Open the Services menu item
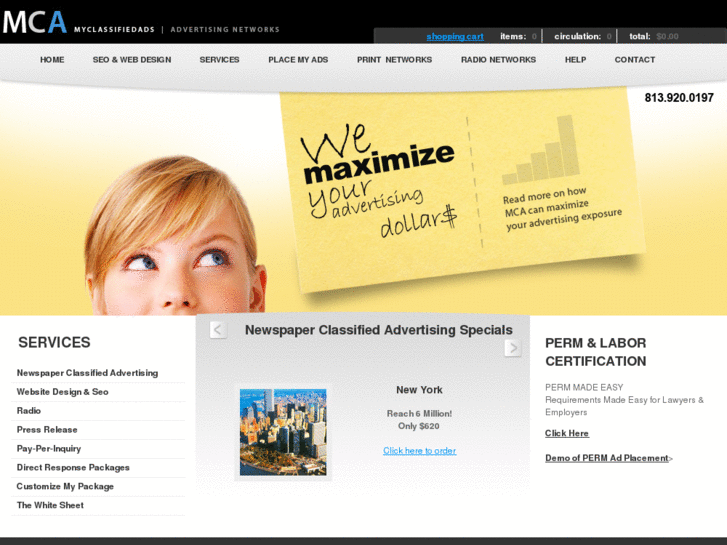 pyautogui.click(x=219, y=60)
